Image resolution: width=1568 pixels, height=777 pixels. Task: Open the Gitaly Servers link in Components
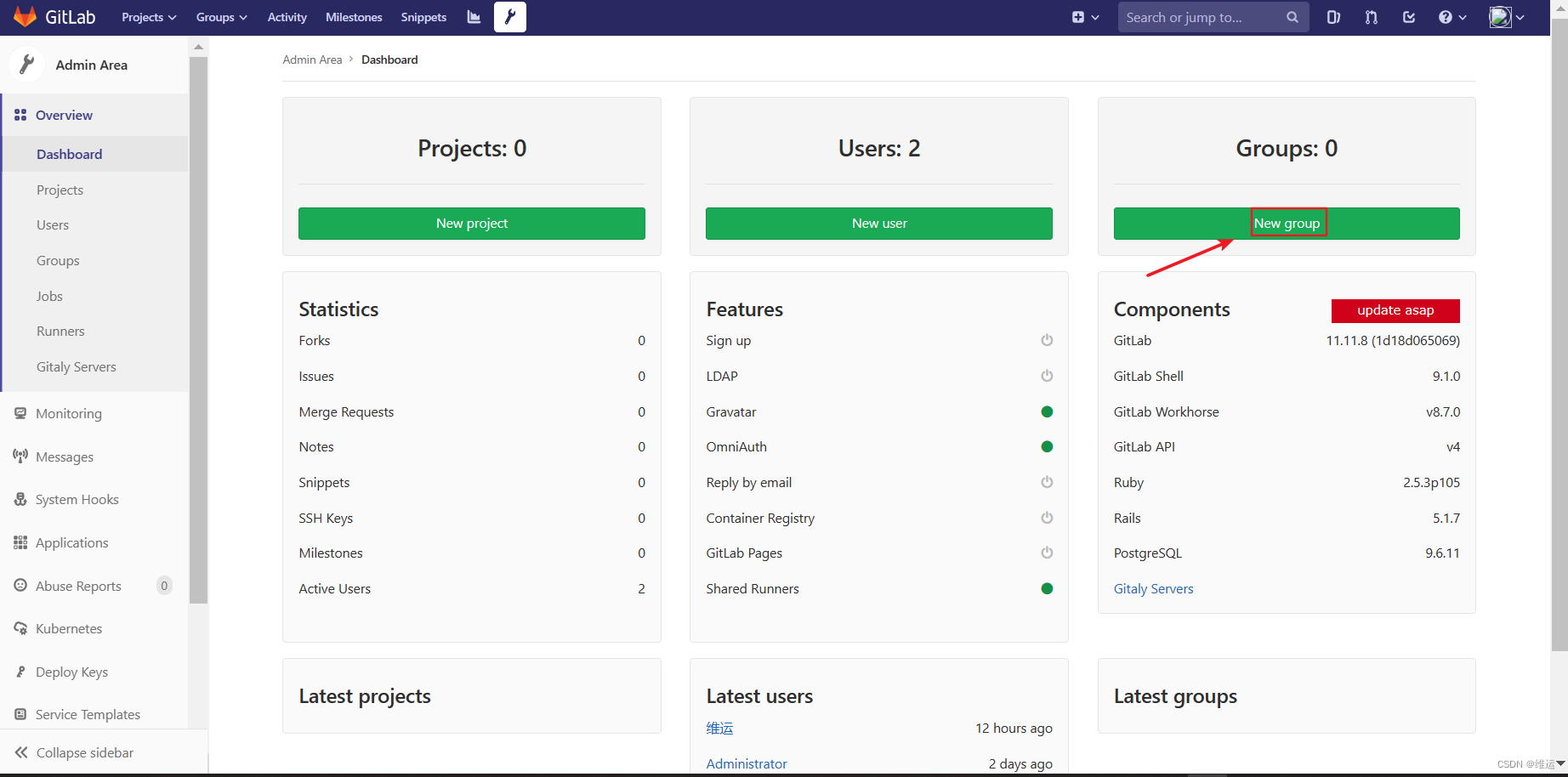point(1153,588)
